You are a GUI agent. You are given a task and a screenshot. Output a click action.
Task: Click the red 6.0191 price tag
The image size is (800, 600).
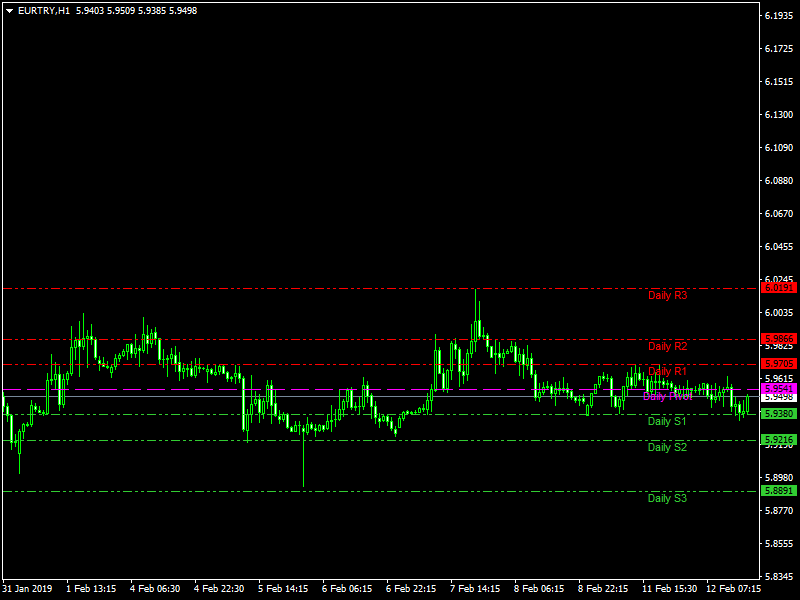point(778,288)
